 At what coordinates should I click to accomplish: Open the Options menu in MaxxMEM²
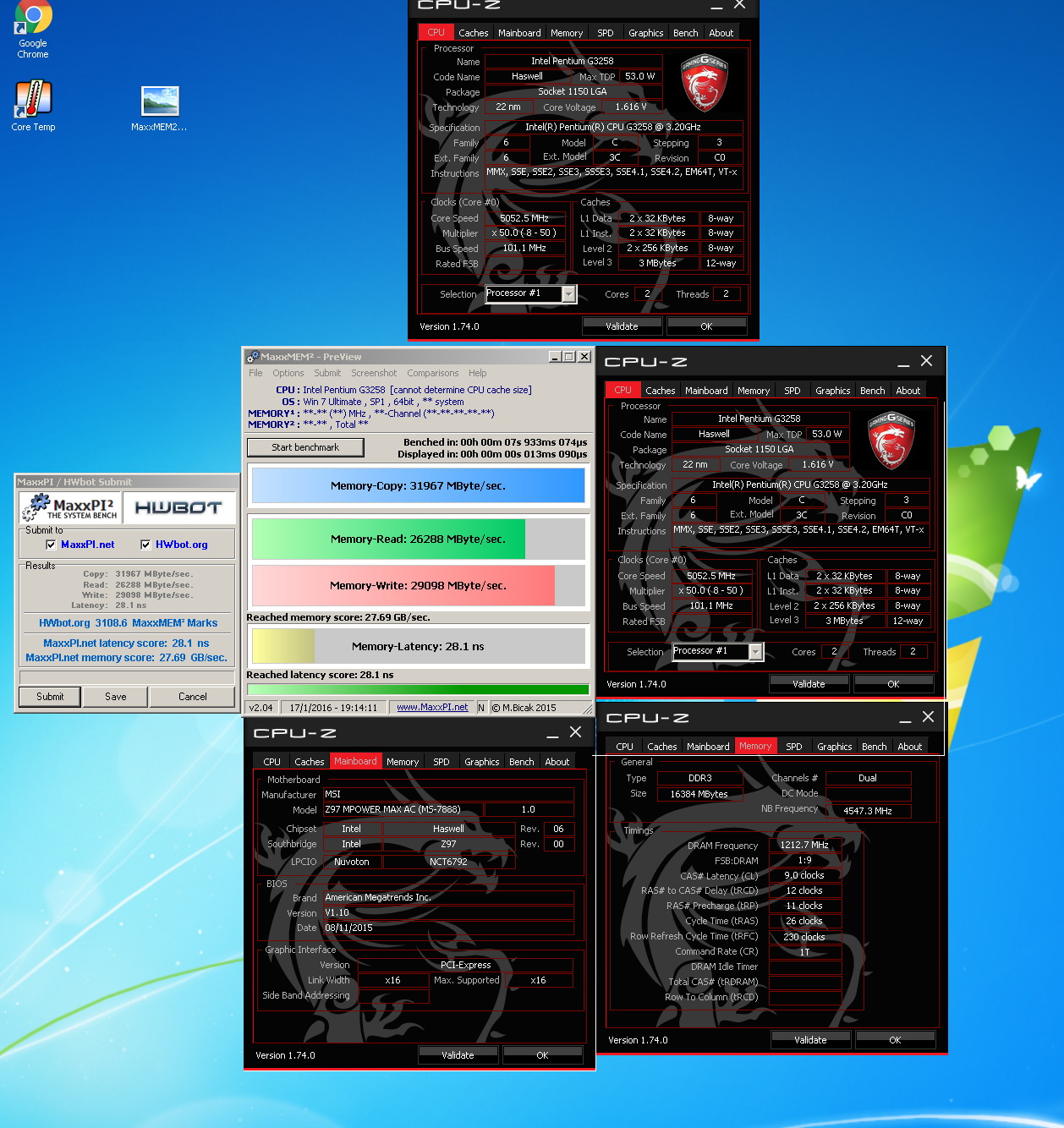point(288,373)
